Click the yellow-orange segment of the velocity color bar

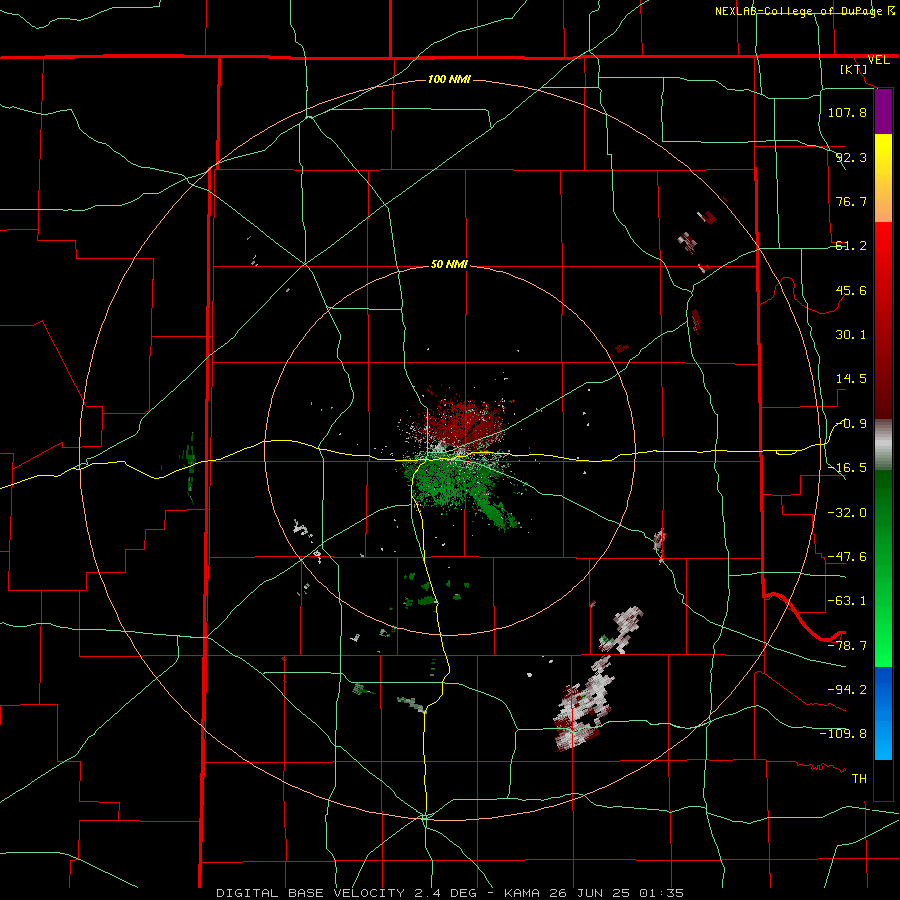click(x=883, y=178)
